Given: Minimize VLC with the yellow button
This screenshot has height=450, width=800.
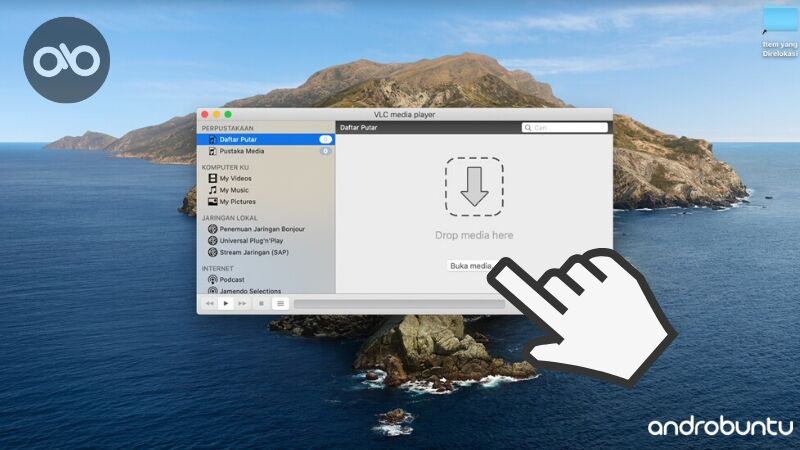Looking at the screenshot, I should 216,115.
